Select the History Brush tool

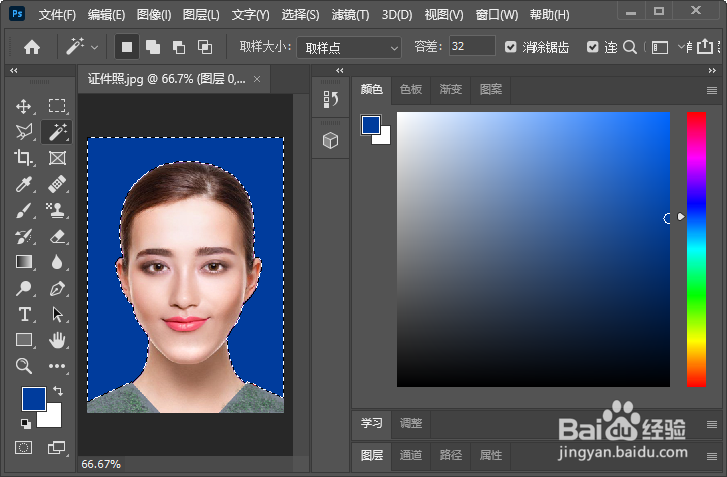click(x=24, y=236)
